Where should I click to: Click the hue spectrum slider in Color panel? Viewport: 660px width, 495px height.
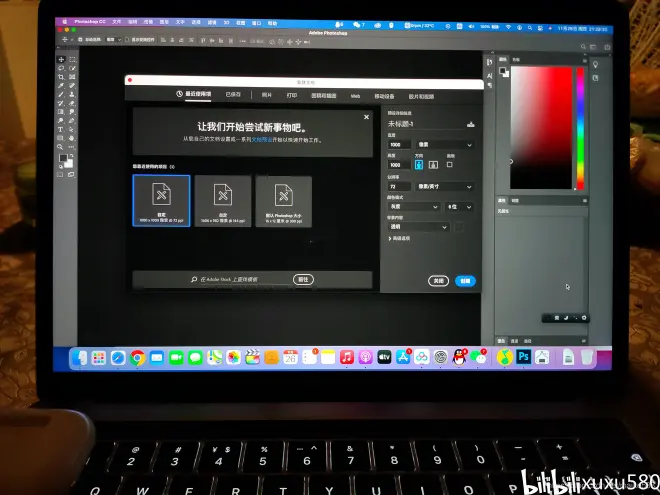[x=580, y=128]
